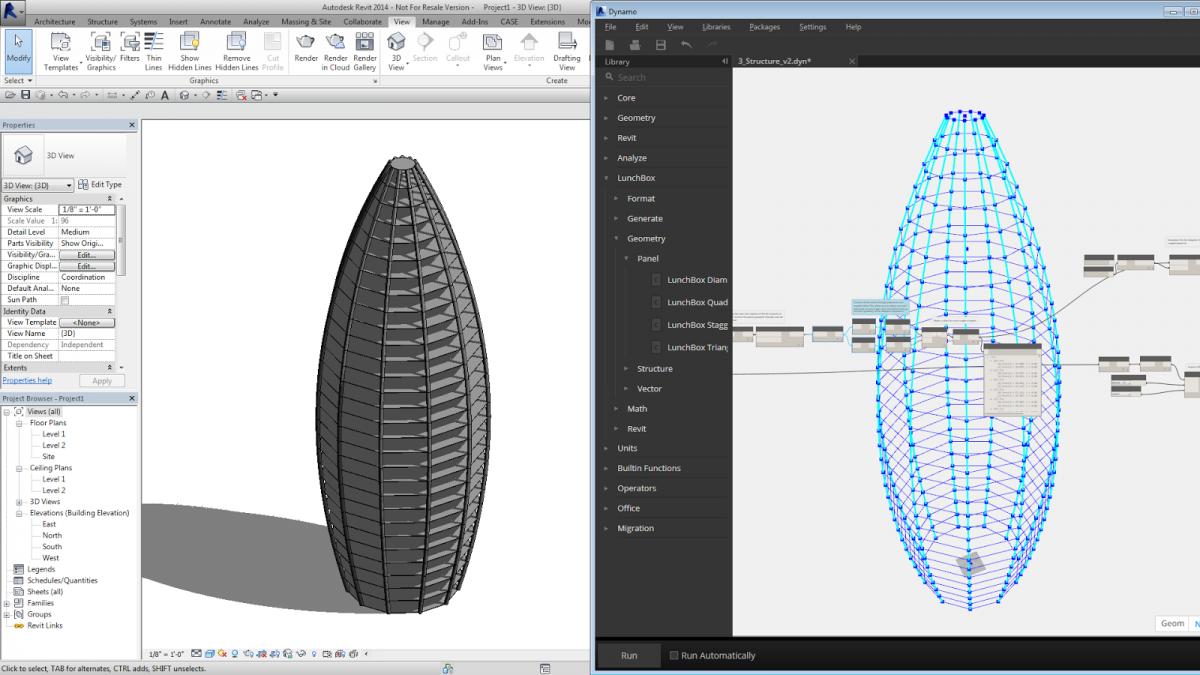Expand the Structure library subcategory
Image resolution: width=1200 pixels, height=675 pixels.
[x=626, y=368]
